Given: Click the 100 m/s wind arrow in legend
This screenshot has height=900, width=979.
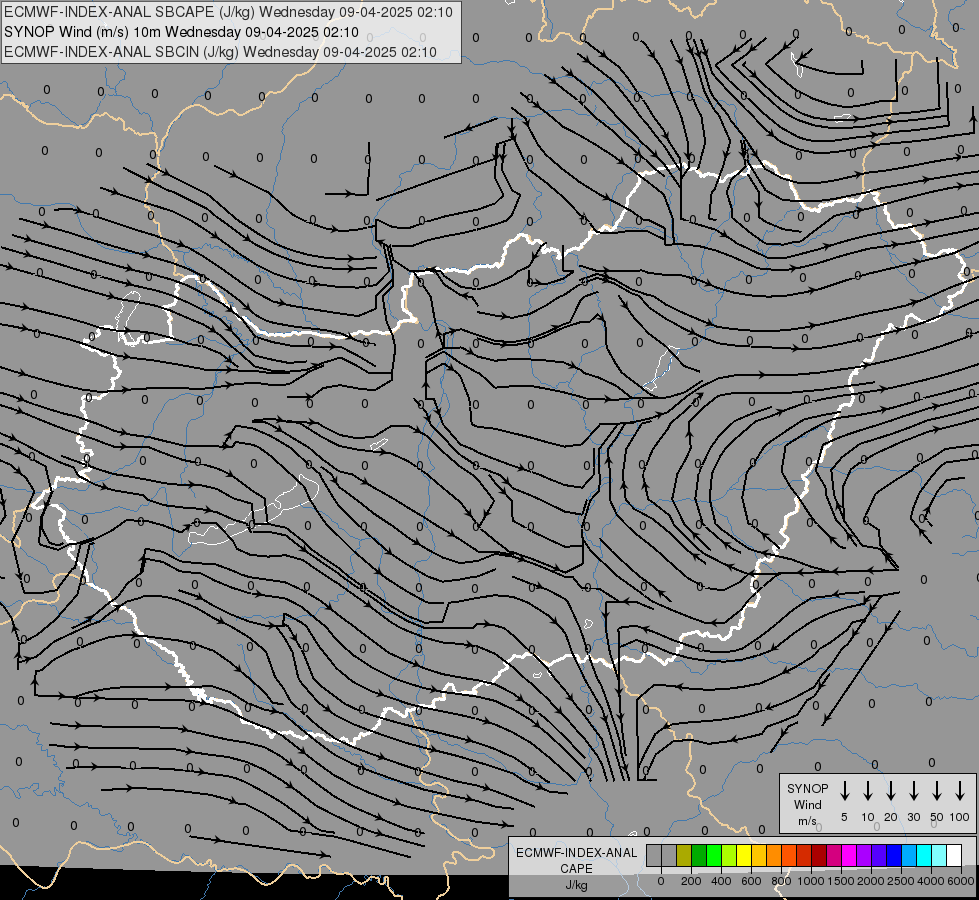Looking at the screenshot, I should pos(960,791).
